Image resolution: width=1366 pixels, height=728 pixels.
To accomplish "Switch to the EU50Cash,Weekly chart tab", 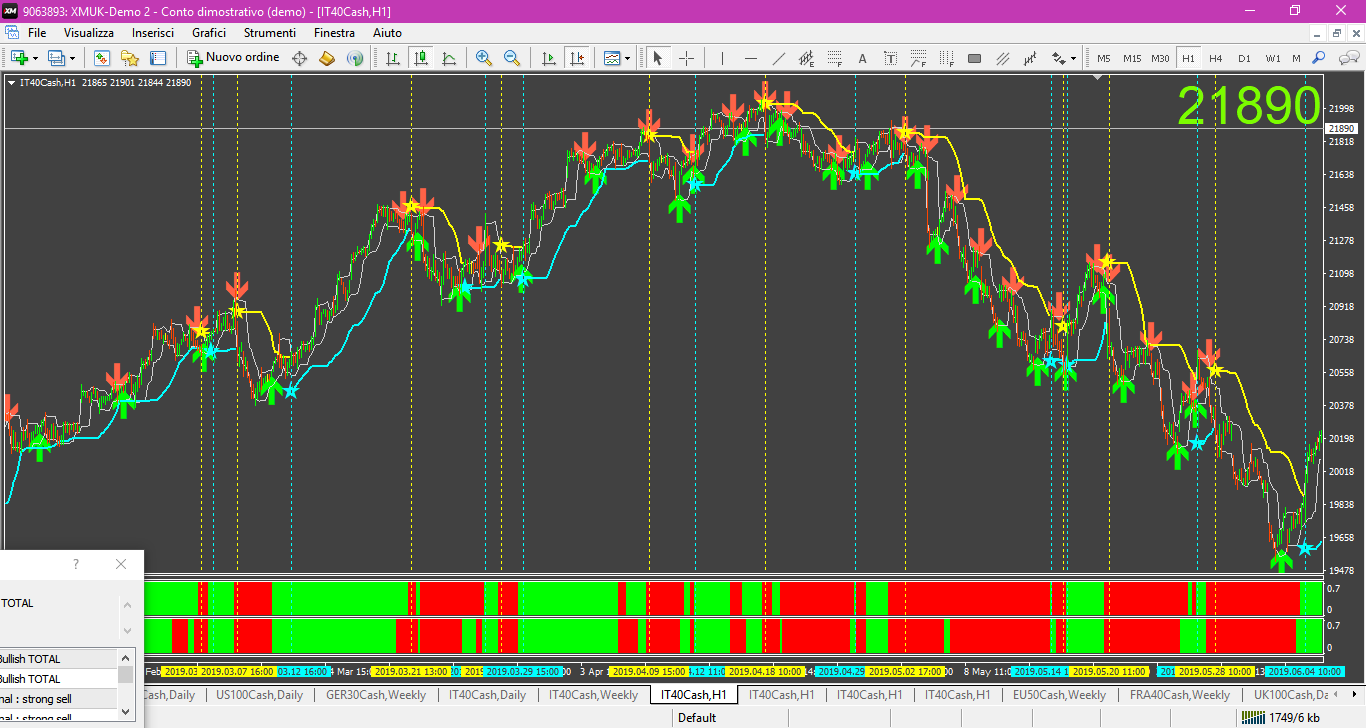I will tap(1059, 695).
